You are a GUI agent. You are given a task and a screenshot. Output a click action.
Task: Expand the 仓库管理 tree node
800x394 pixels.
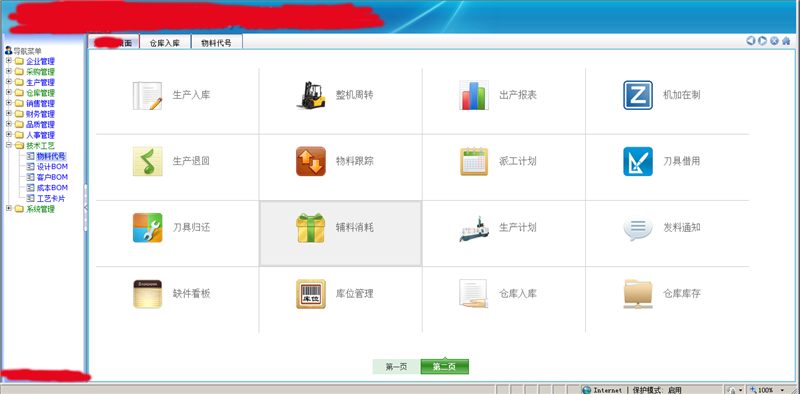click(x=9, y=92)
